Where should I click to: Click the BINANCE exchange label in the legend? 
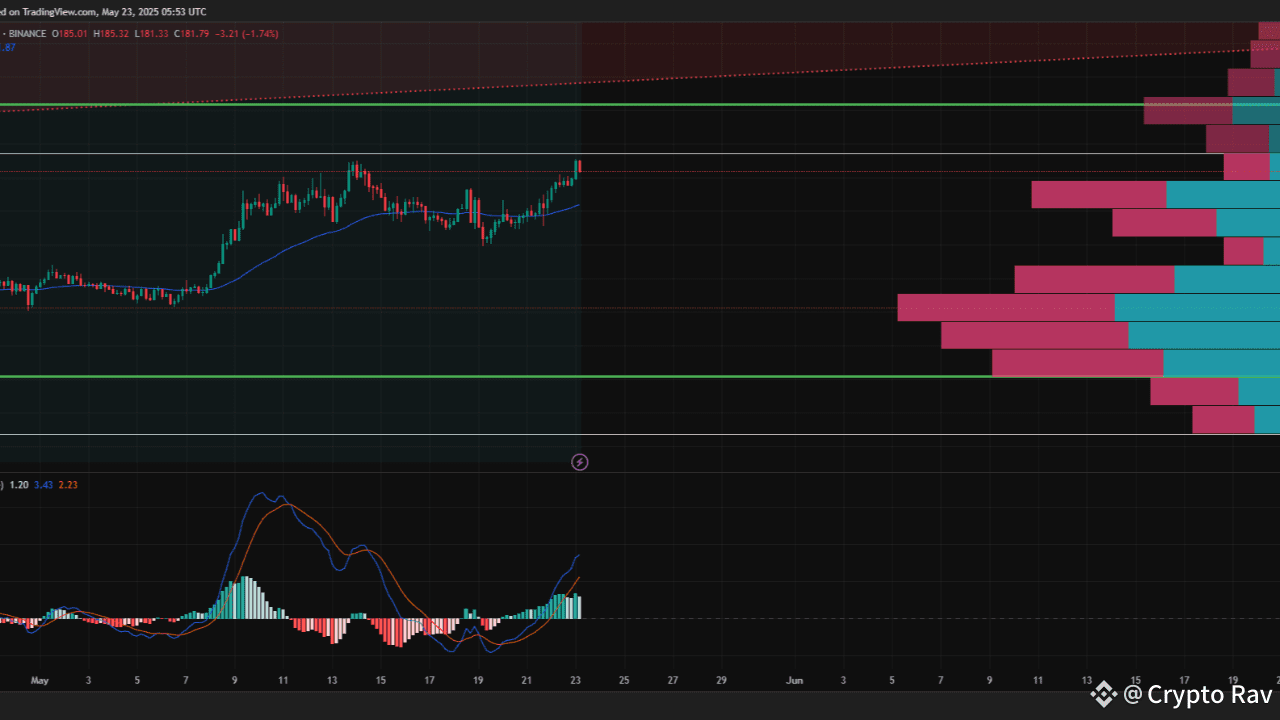(x=30, y=33)
